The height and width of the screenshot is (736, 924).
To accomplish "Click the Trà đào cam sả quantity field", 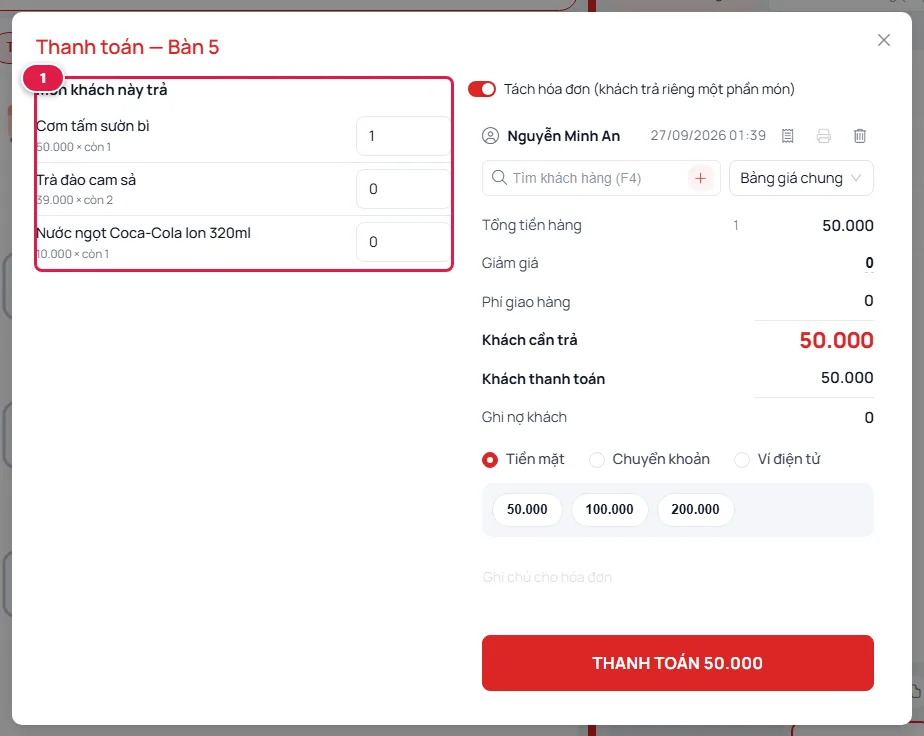I will tap(403, 189).
